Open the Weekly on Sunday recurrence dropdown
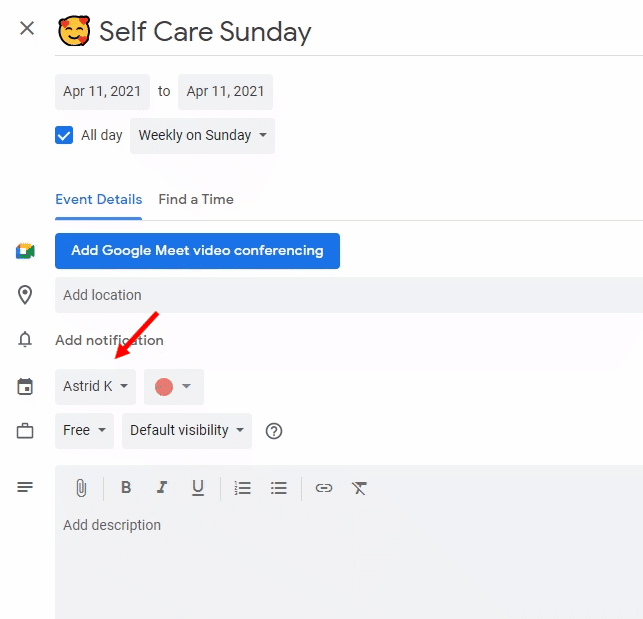The width and height of the screenshot is (643, 619). click(x=202, y=136)
